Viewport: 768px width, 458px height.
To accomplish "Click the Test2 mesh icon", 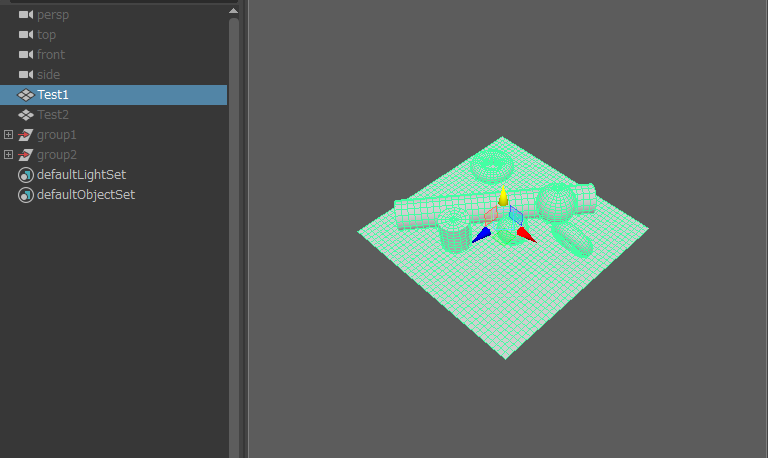I will pos(25,115).
